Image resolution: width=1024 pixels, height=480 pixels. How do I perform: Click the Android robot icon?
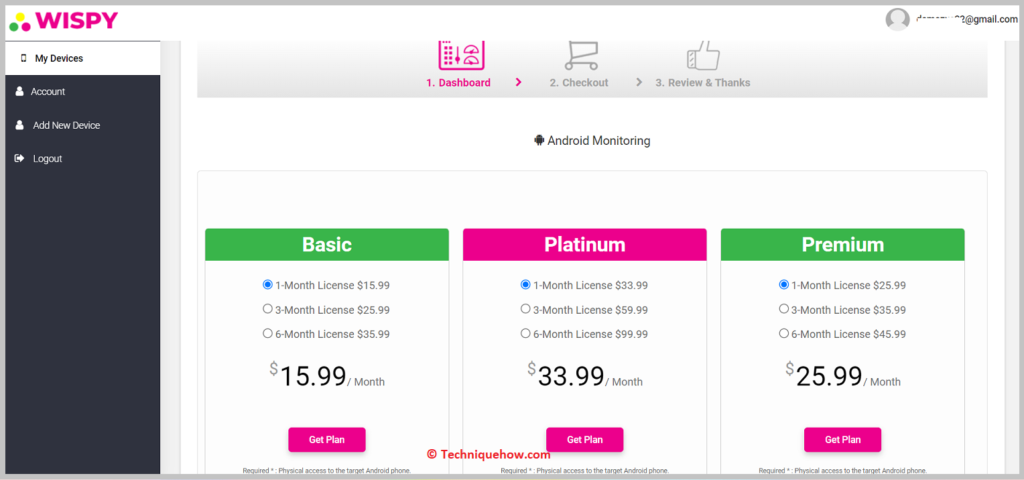(539, 140)
